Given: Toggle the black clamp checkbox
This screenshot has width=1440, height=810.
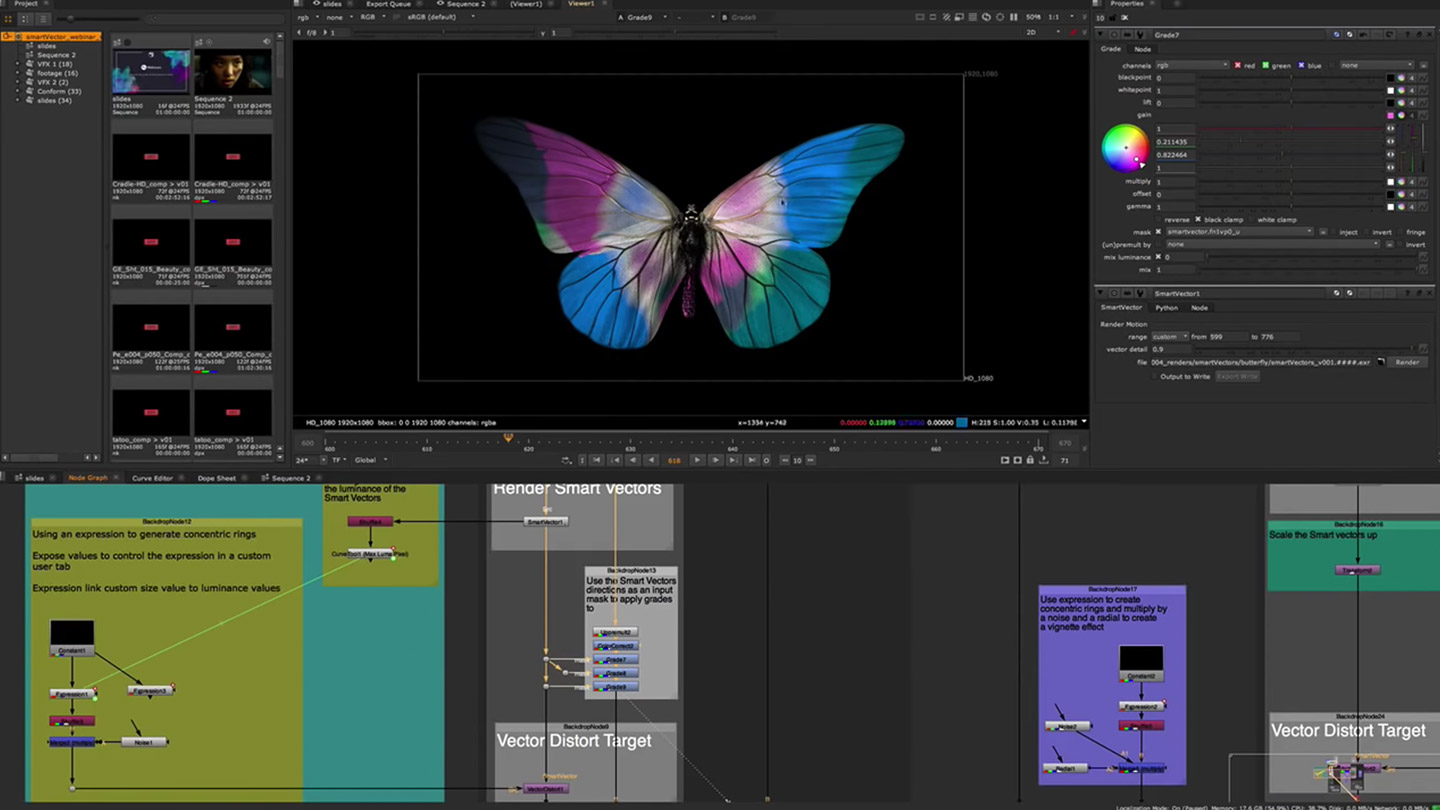Looking at the screenshot, I should tap(1198, 220).
